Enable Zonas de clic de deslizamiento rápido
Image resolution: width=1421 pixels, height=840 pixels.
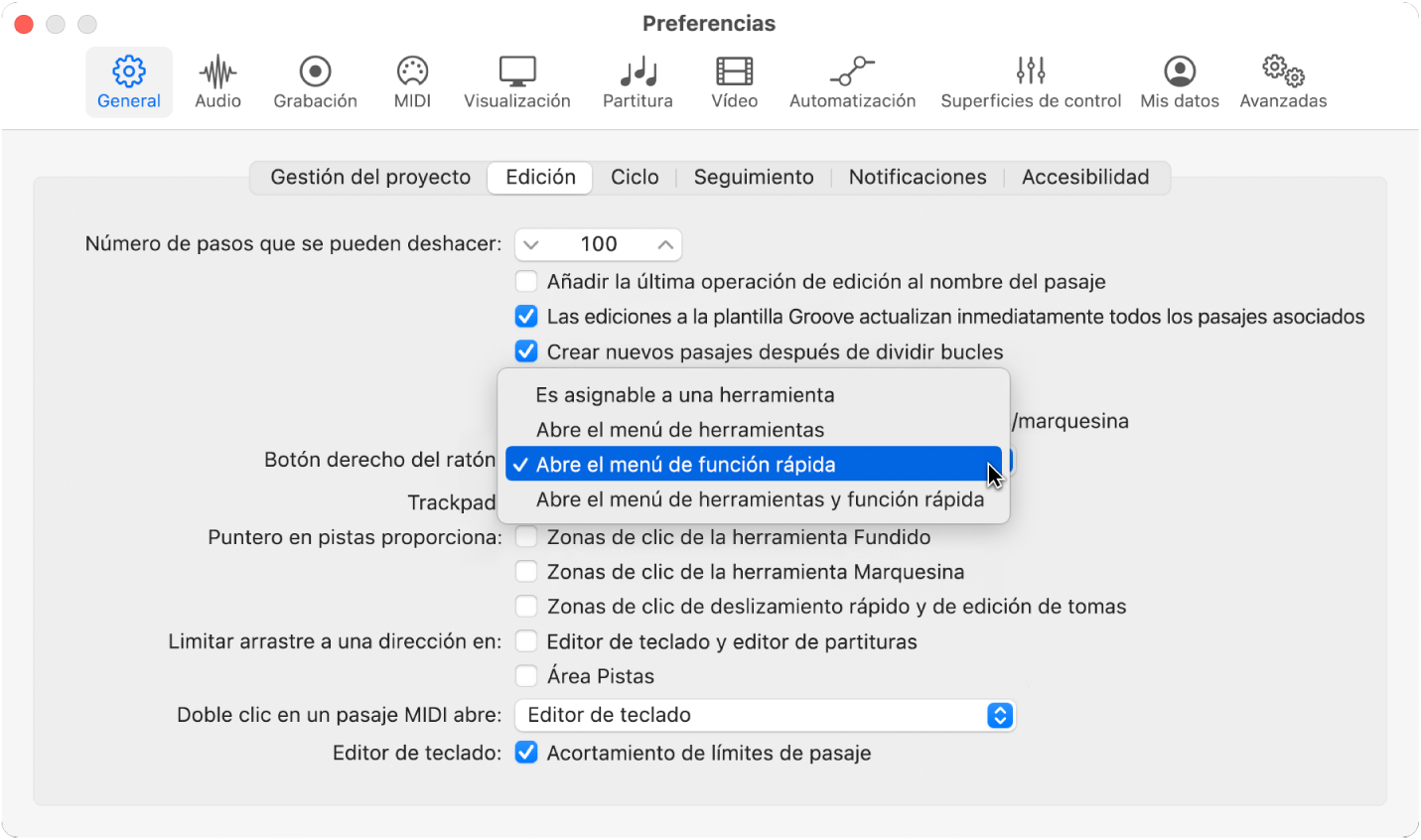coord(526,607)
